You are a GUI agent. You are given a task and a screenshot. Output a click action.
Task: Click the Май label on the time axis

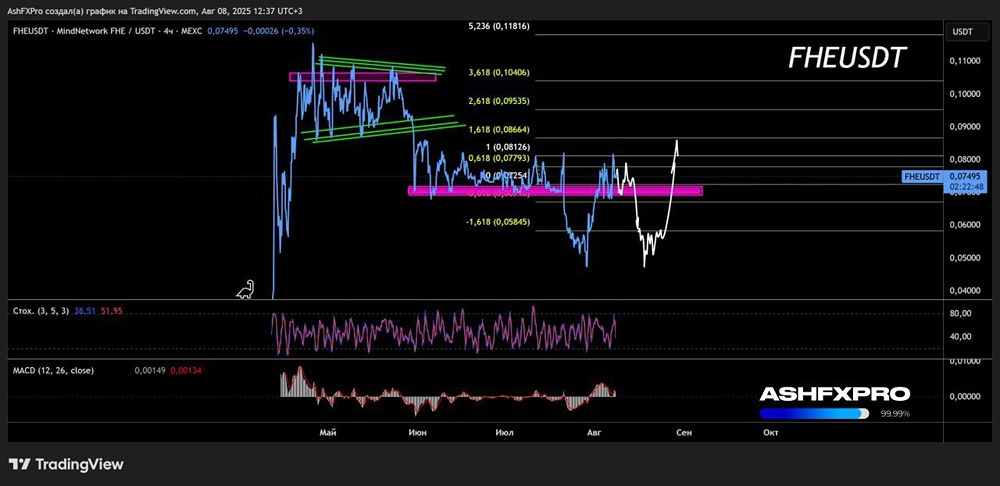click(x=328, y=432)
